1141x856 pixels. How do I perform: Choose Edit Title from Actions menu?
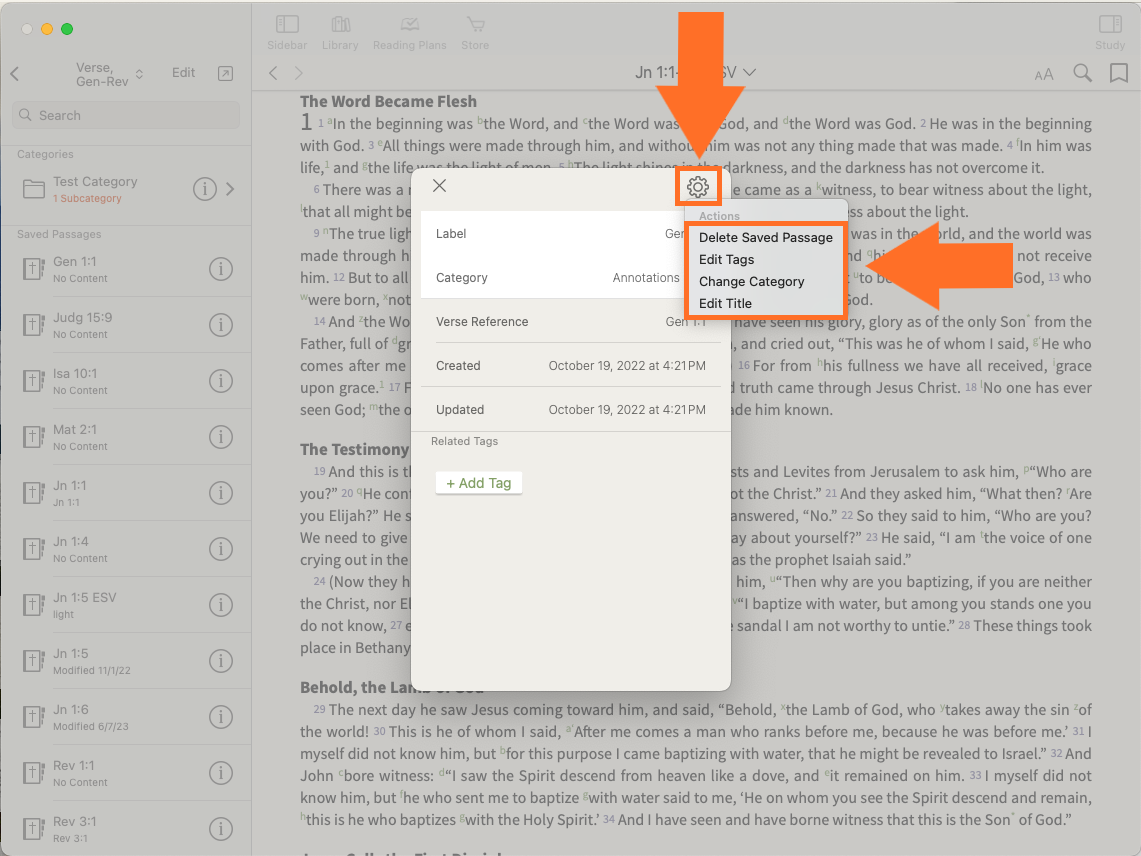[766, 304]
